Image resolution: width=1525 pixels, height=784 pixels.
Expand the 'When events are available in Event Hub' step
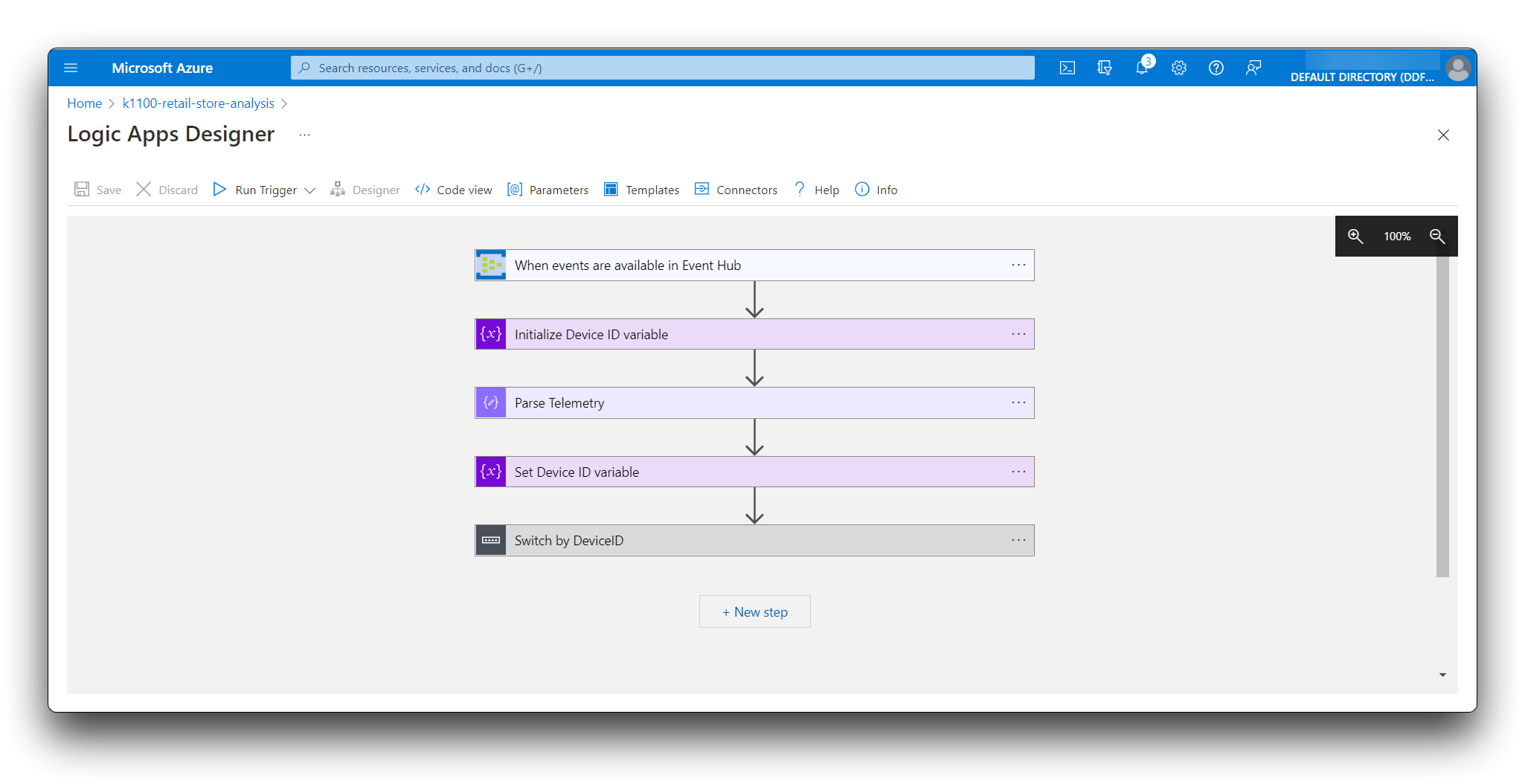pos(754,266)
